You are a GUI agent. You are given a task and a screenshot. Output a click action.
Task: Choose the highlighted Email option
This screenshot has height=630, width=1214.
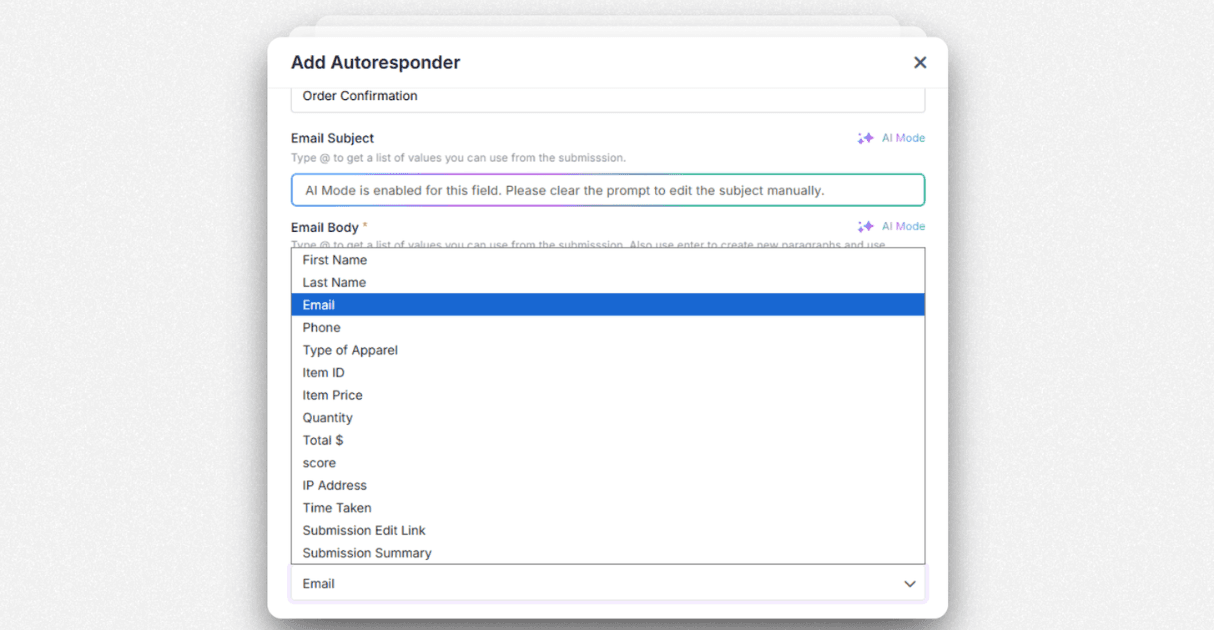coord(608,305)
